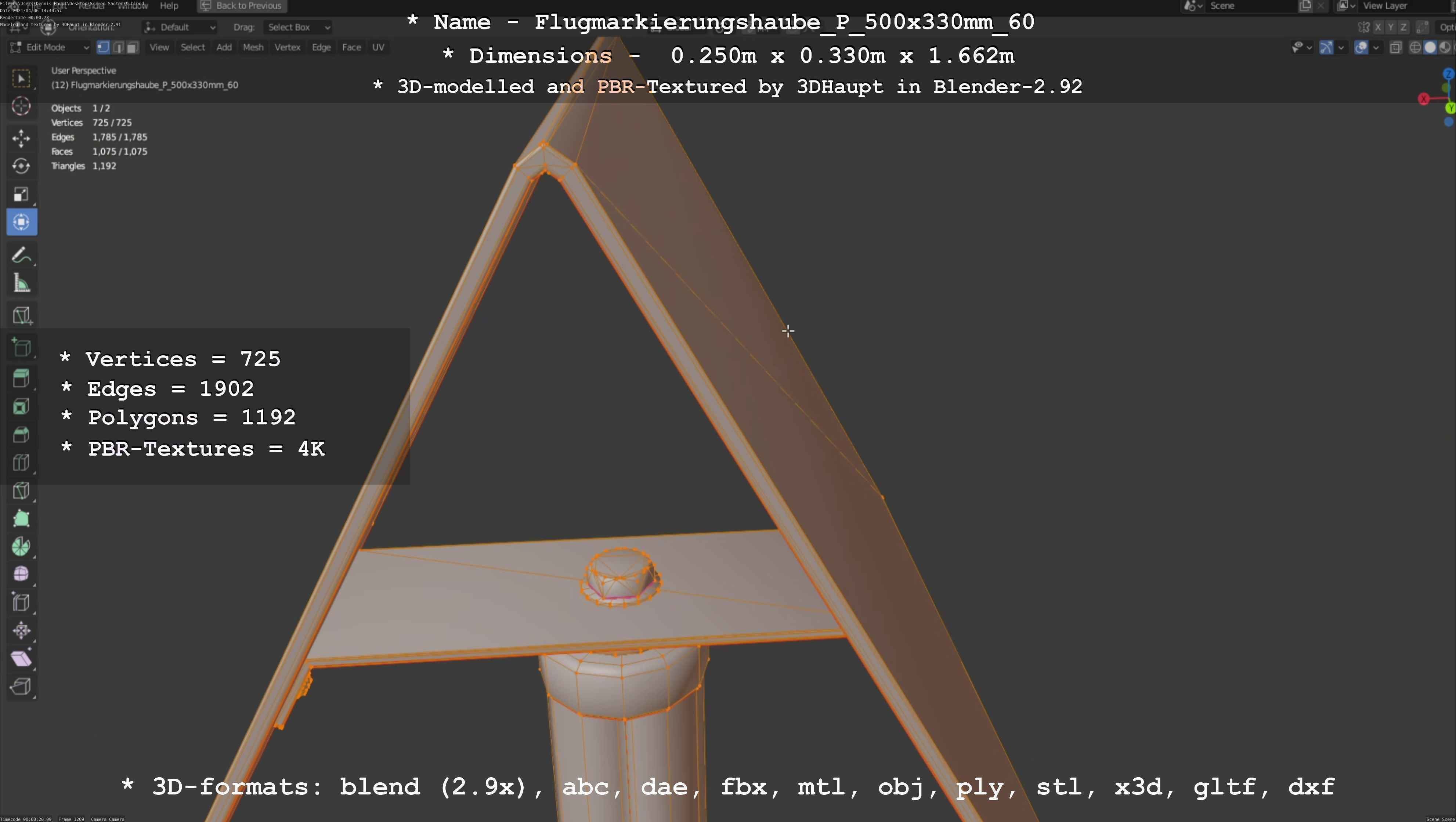Image resolution: width=1456 pixels, height=822 pixels.
Task: Choose the Measure ruler tool
Action: click(21, 283)
